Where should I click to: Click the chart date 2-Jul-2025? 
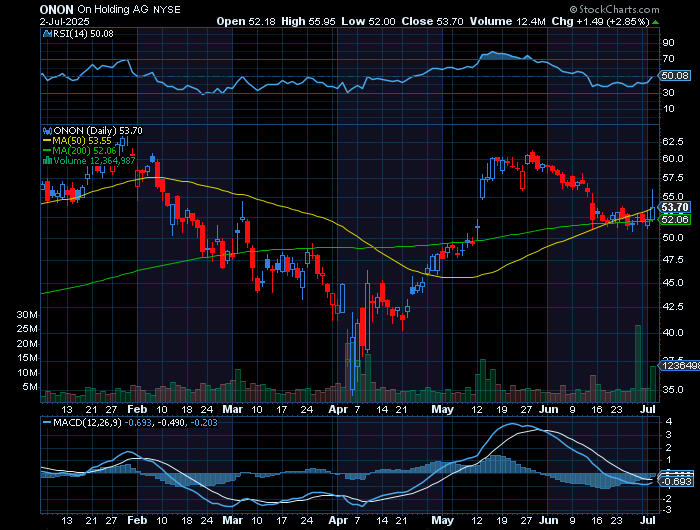tap(64, 21)
